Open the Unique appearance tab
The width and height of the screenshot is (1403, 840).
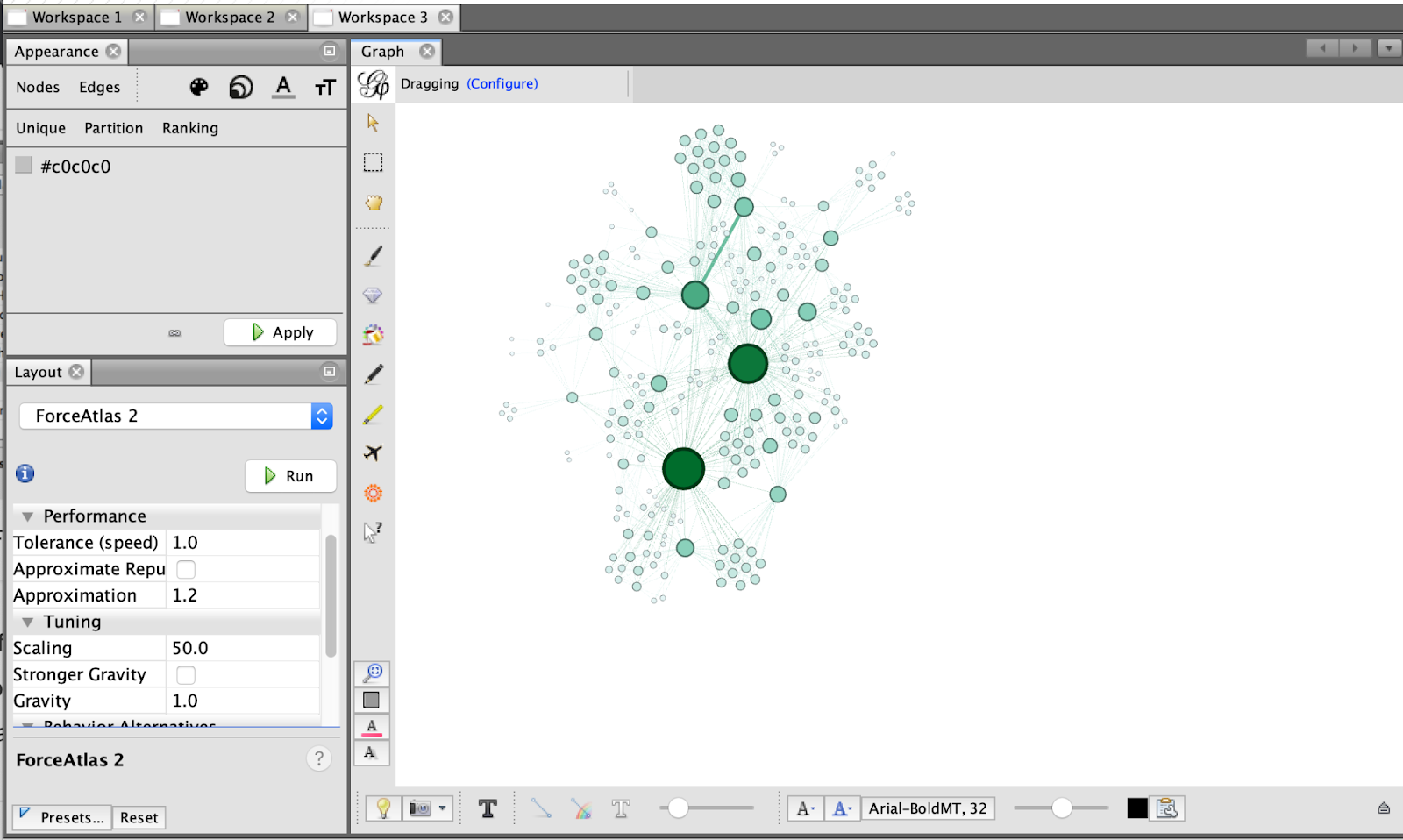coord(40,128)
